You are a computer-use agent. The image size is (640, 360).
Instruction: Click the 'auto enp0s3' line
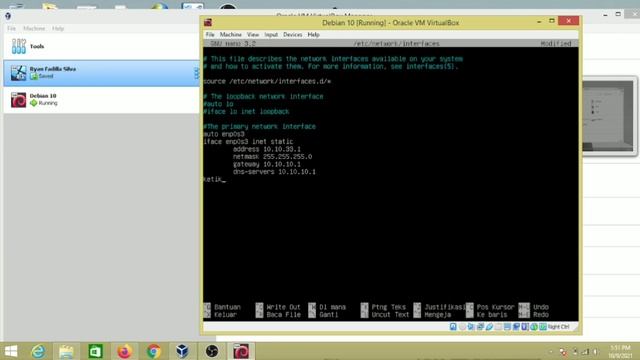pos(224,134)
